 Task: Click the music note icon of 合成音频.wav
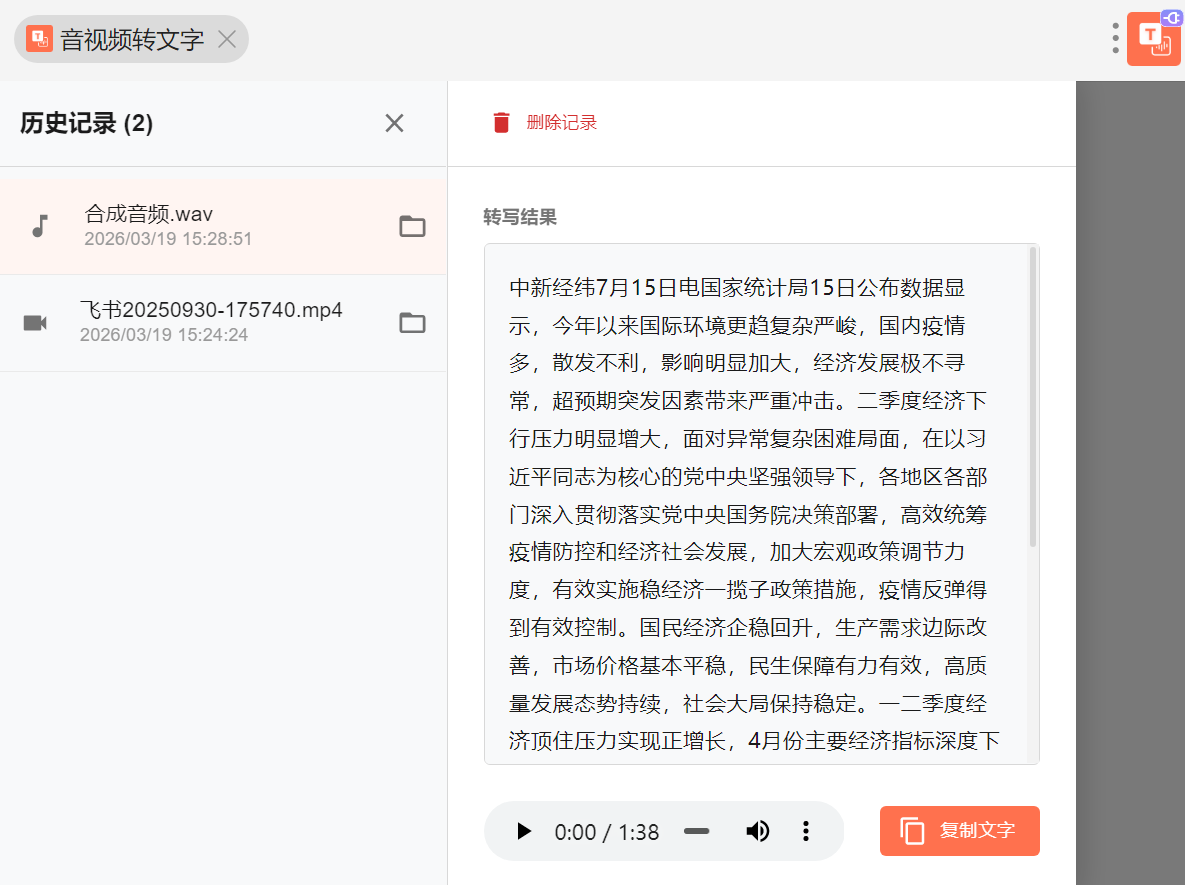[40, 226]
